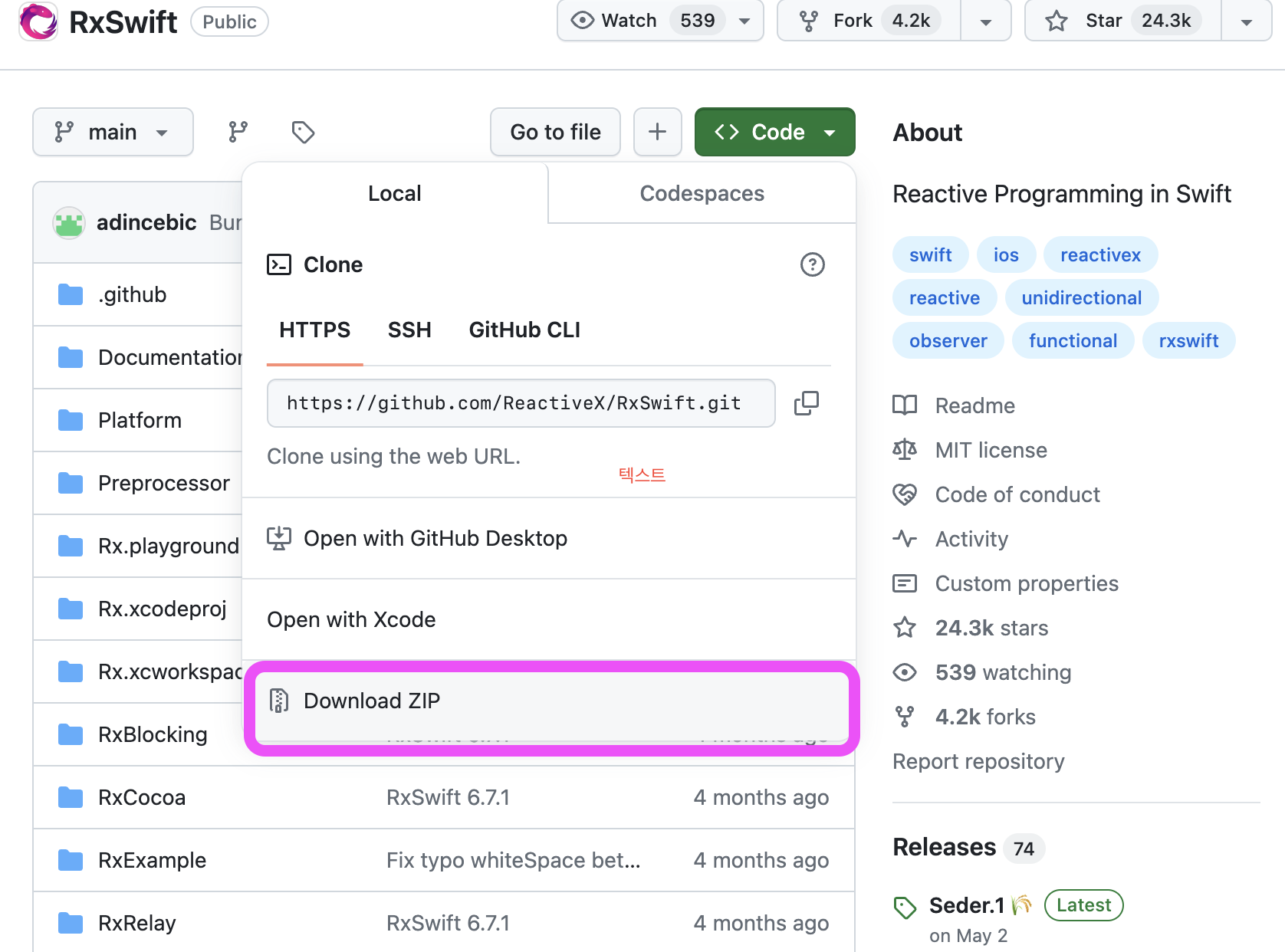Viewport: 1285px width, 952px height.
Task: Click the RxCocoa folder icon
Action: click(71, 797)
